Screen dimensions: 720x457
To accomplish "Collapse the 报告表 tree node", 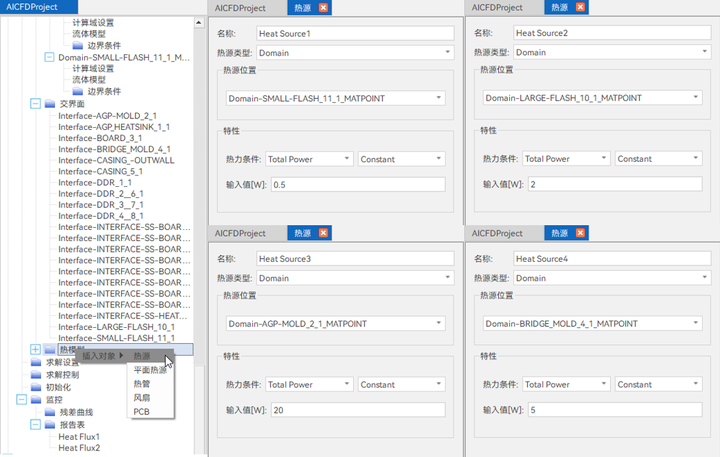I will click(x=35, y=424).
